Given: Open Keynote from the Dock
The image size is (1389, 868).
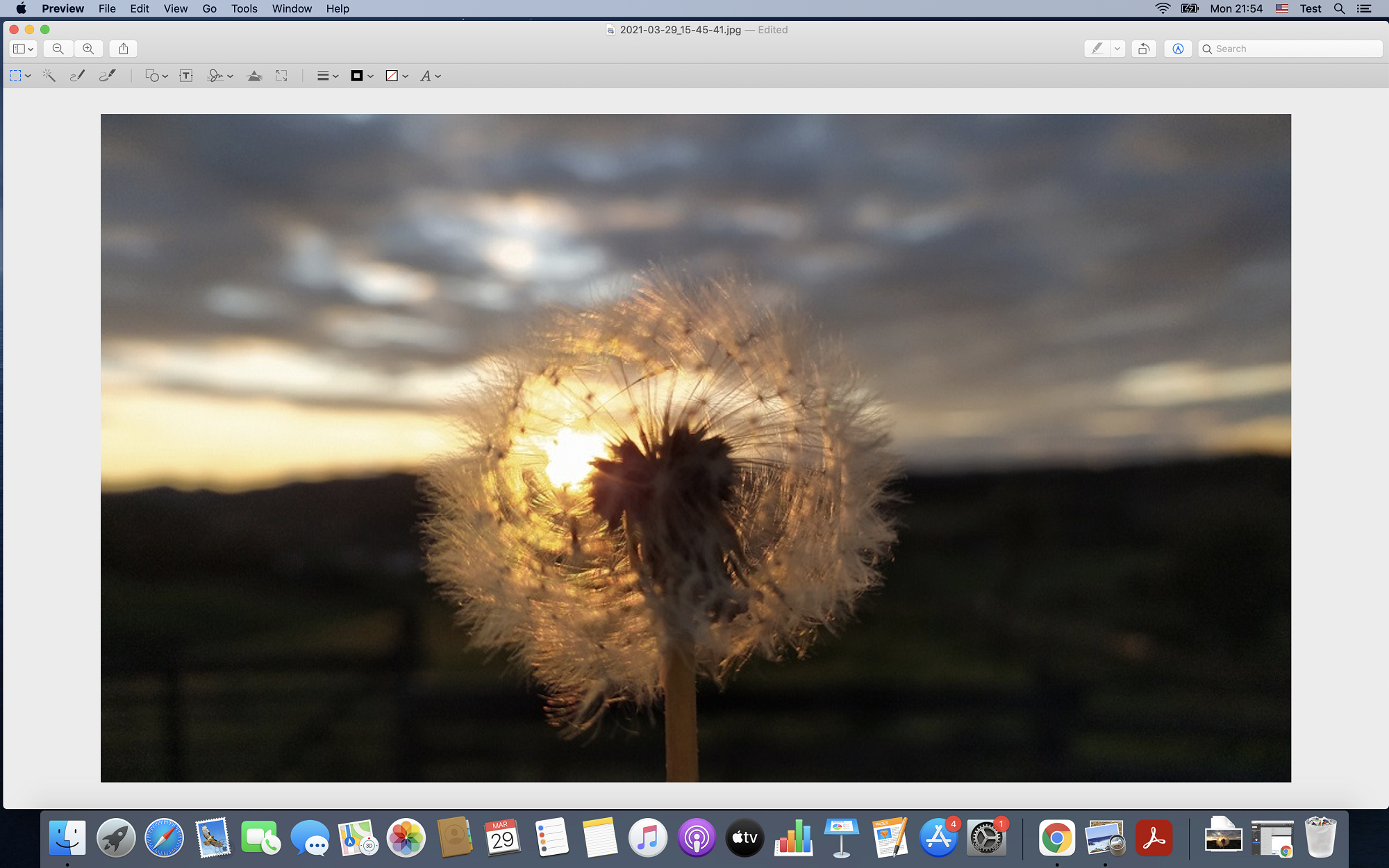Looking at the screenshot, I should pos(842,837).
